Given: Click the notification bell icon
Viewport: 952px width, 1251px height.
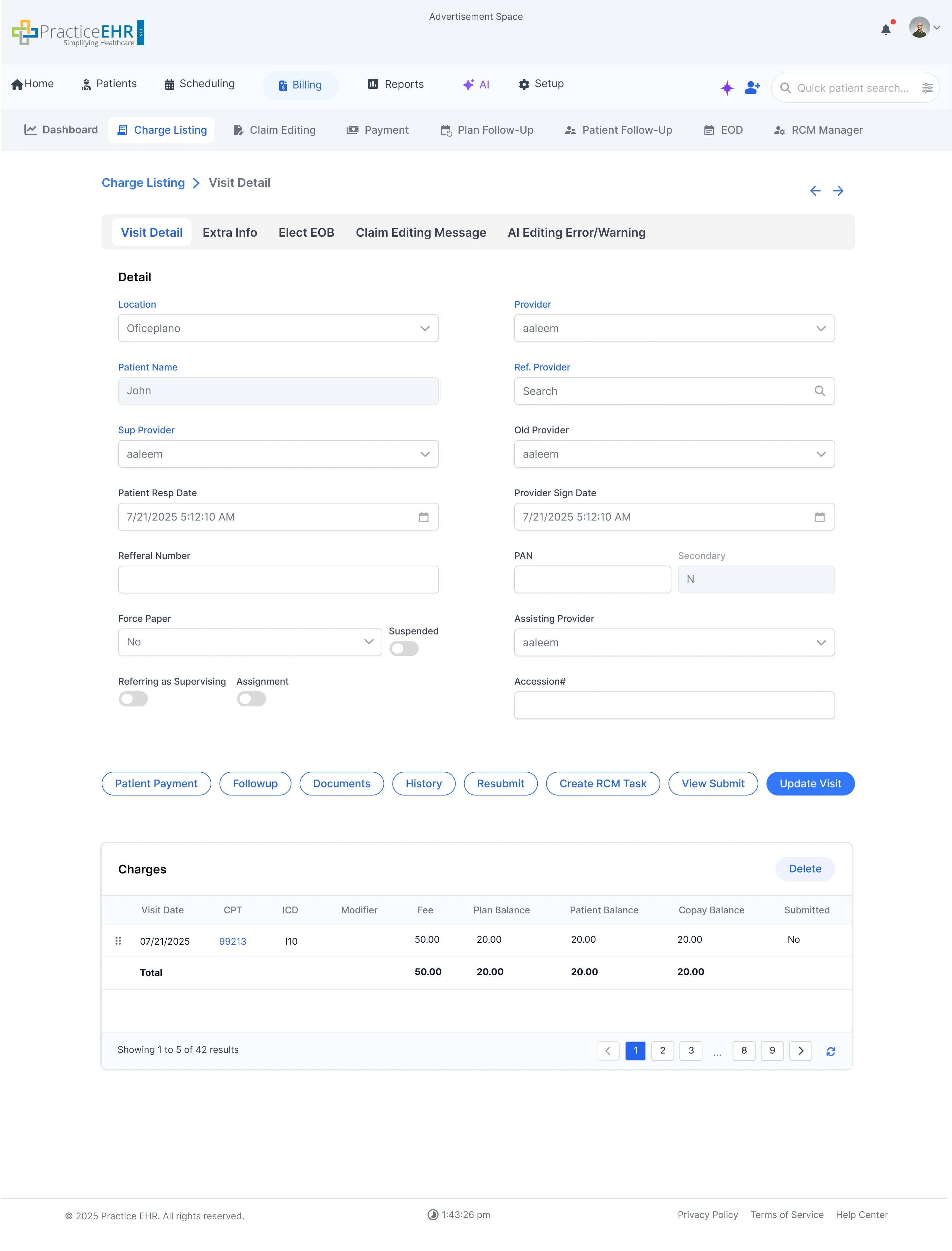Looking at the screenshot, I should click(x=886, y=29).
